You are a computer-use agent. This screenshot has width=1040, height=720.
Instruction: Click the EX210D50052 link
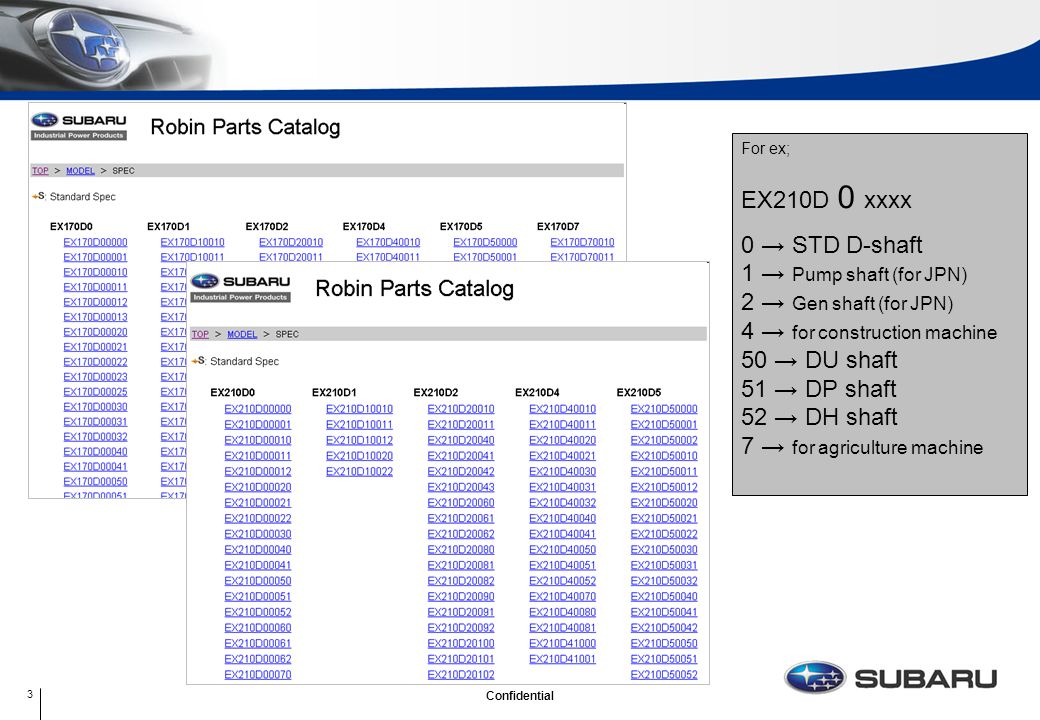[664, 674]
